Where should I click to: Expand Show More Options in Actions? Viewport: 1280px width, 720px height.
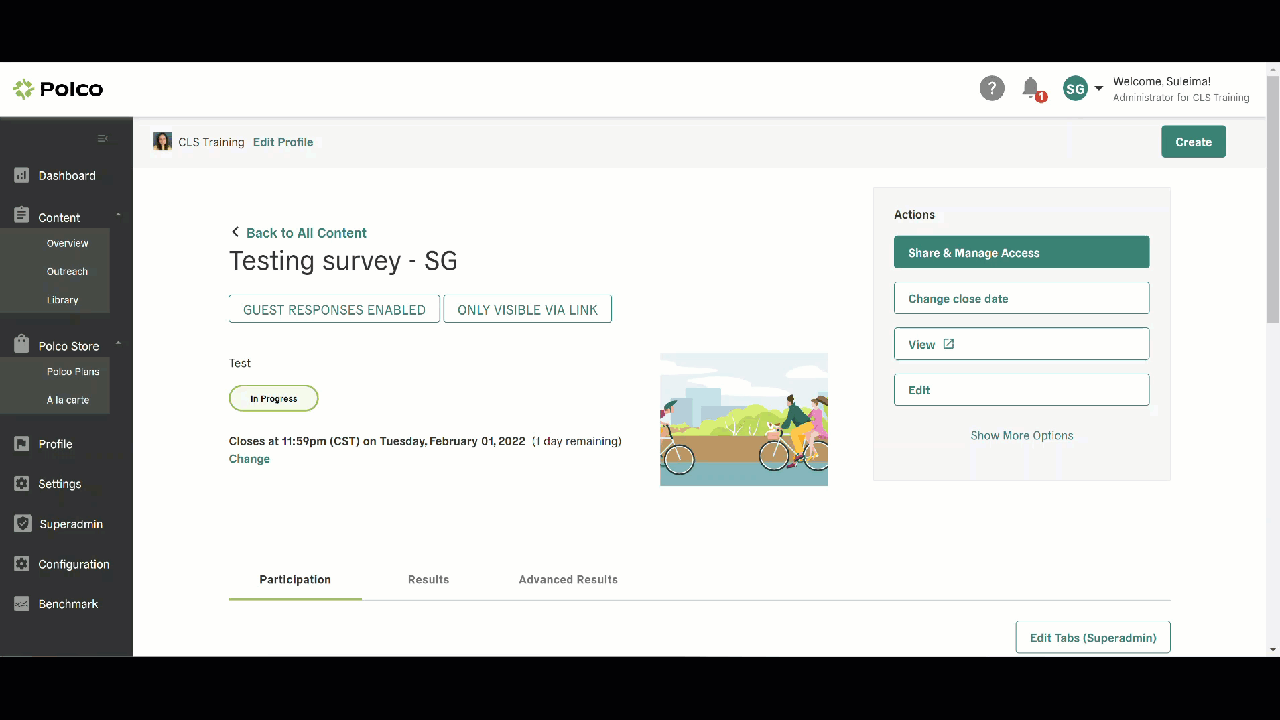1021,436
